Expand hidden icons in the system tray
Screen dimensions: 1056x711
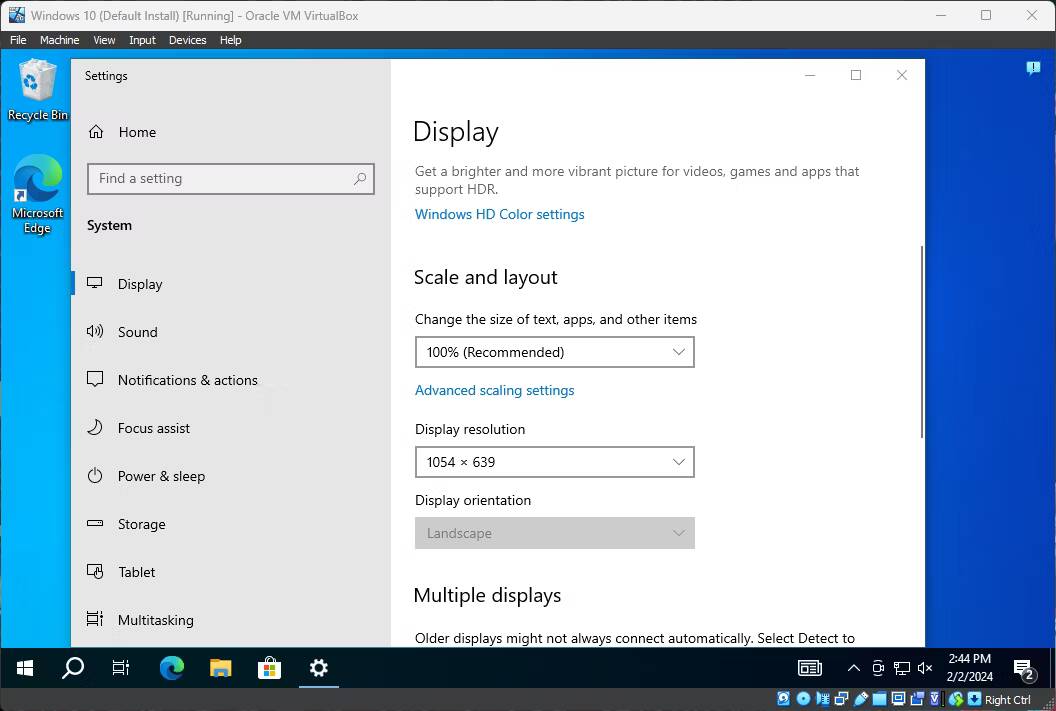pos(853,668)
